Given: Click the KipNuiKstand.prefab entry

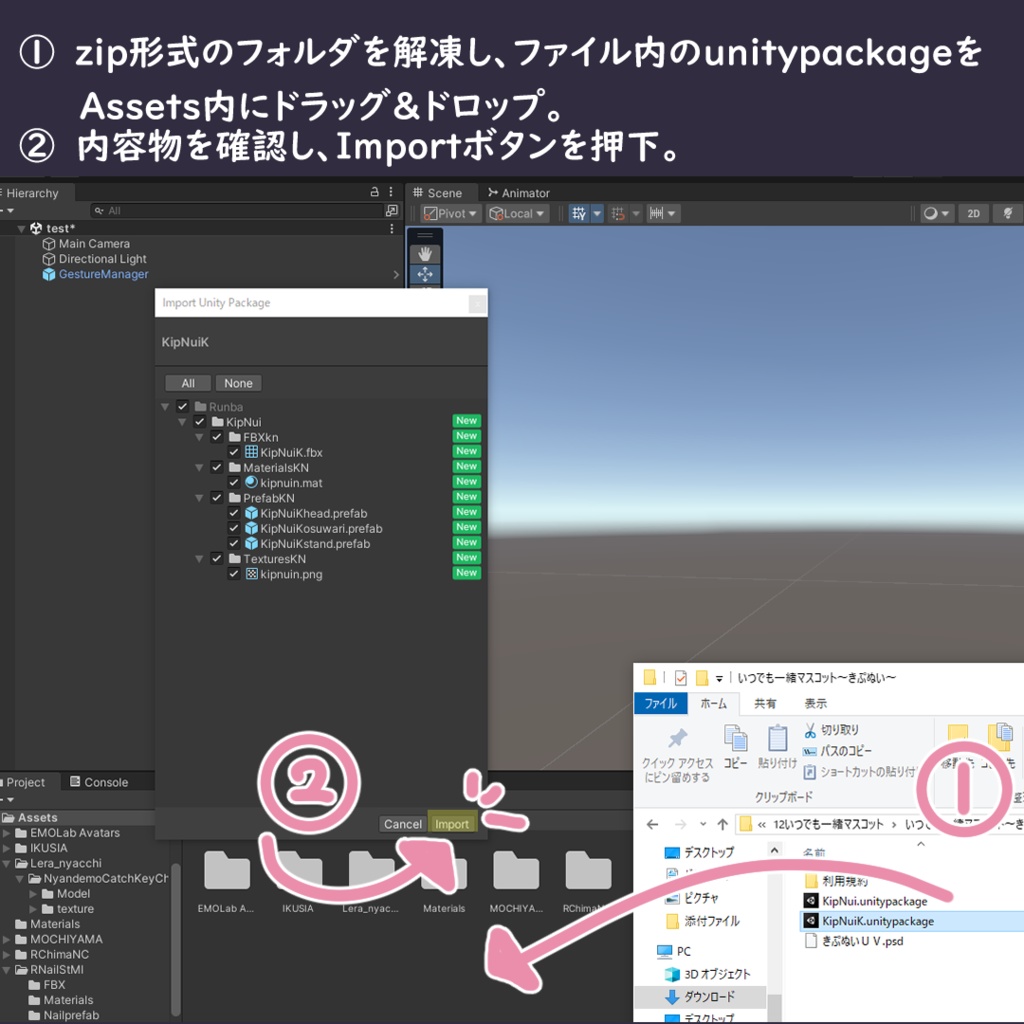Looking at the screenshot, I should coord(307,543).
